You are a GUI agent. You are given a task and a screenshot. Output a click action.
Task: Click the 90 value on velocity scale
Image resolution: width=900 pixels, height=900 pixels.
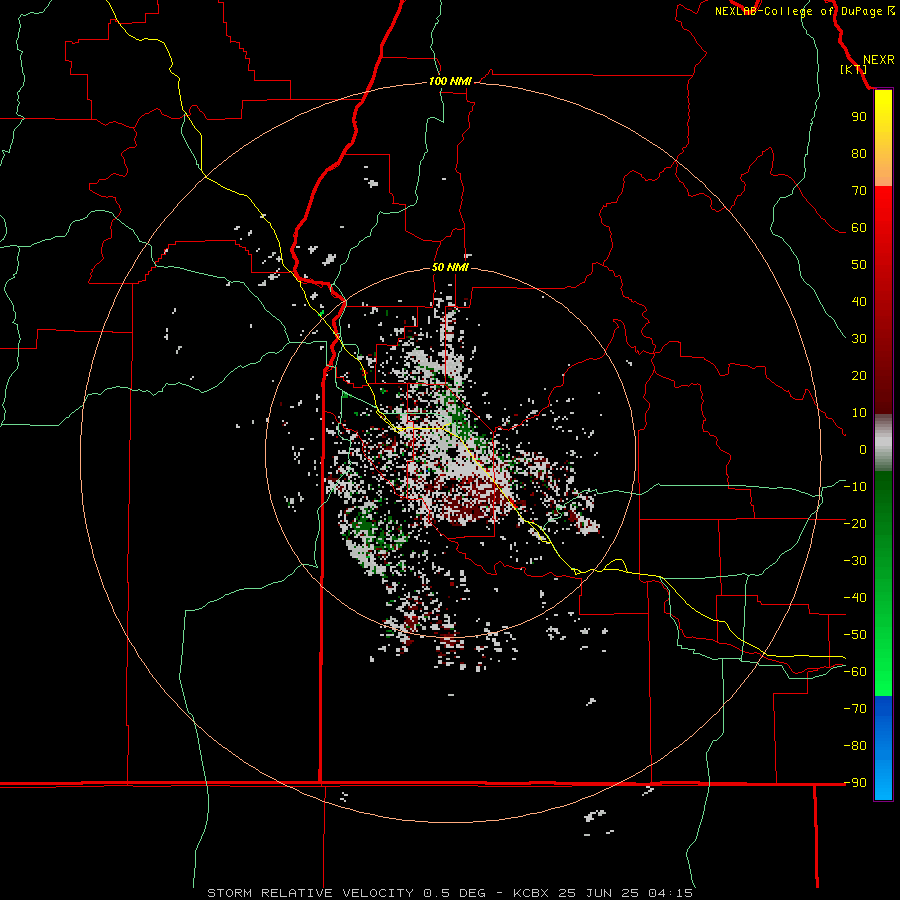[859, 117]
